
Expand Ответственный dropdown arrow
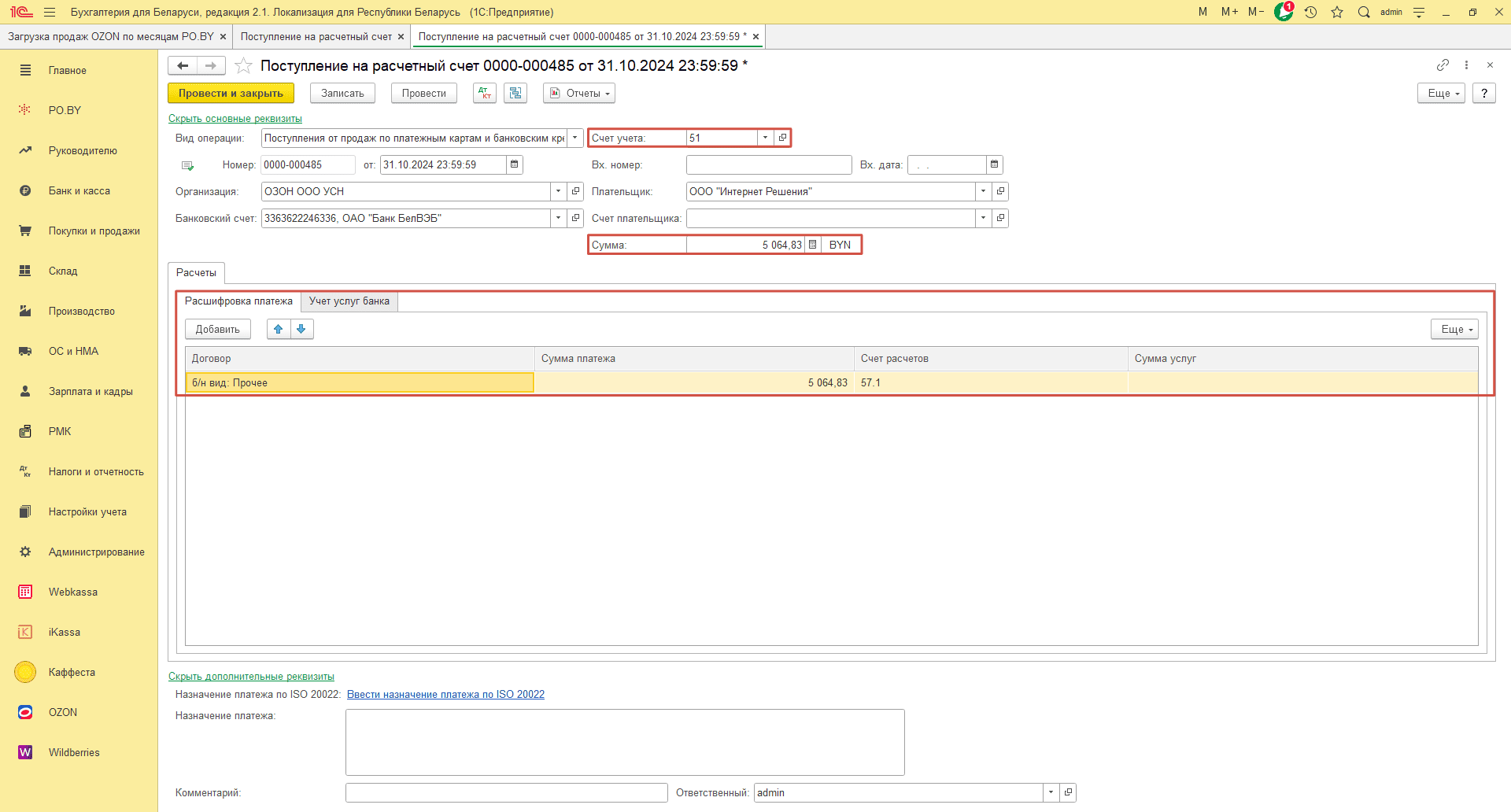(1051, 792)
